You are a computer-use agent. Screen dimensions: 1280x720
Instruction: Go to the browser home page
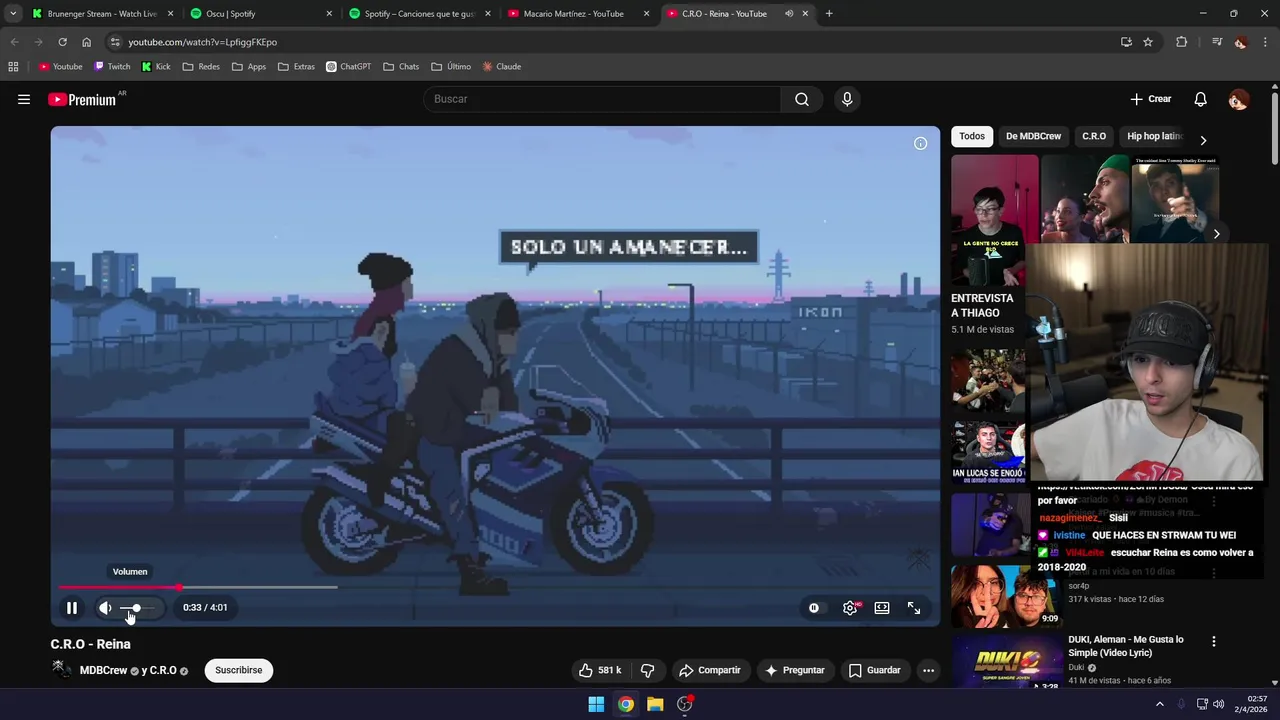tap(86, 42)
